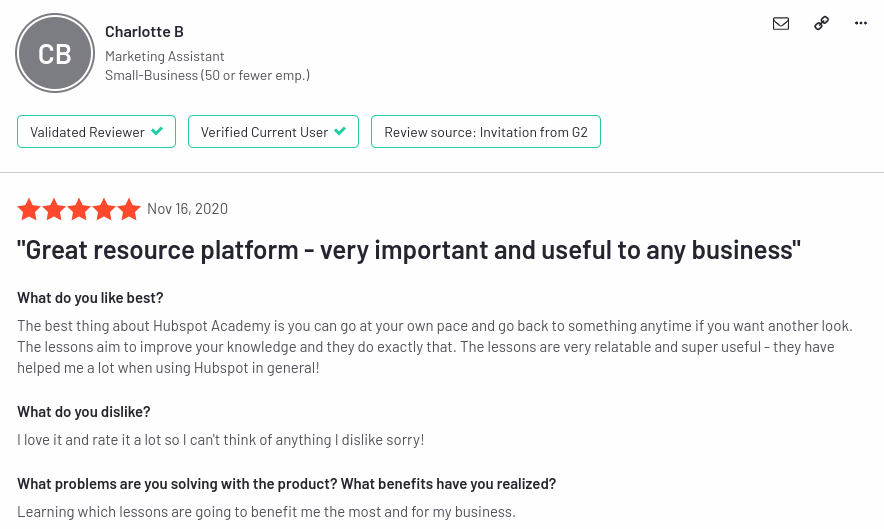Open the review title Great resource platform

(409, 250)
